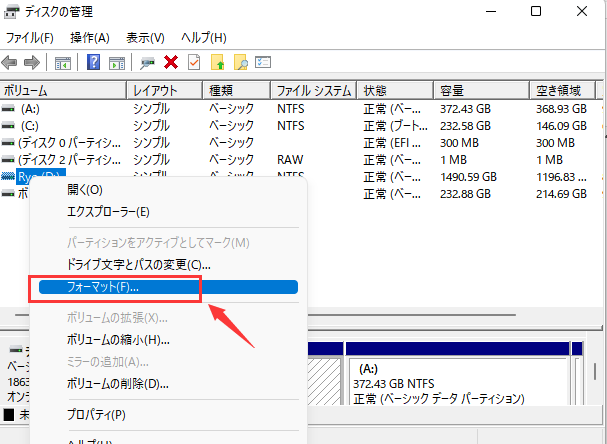Click the 1196.83 ... free space cell

[561, 177]
